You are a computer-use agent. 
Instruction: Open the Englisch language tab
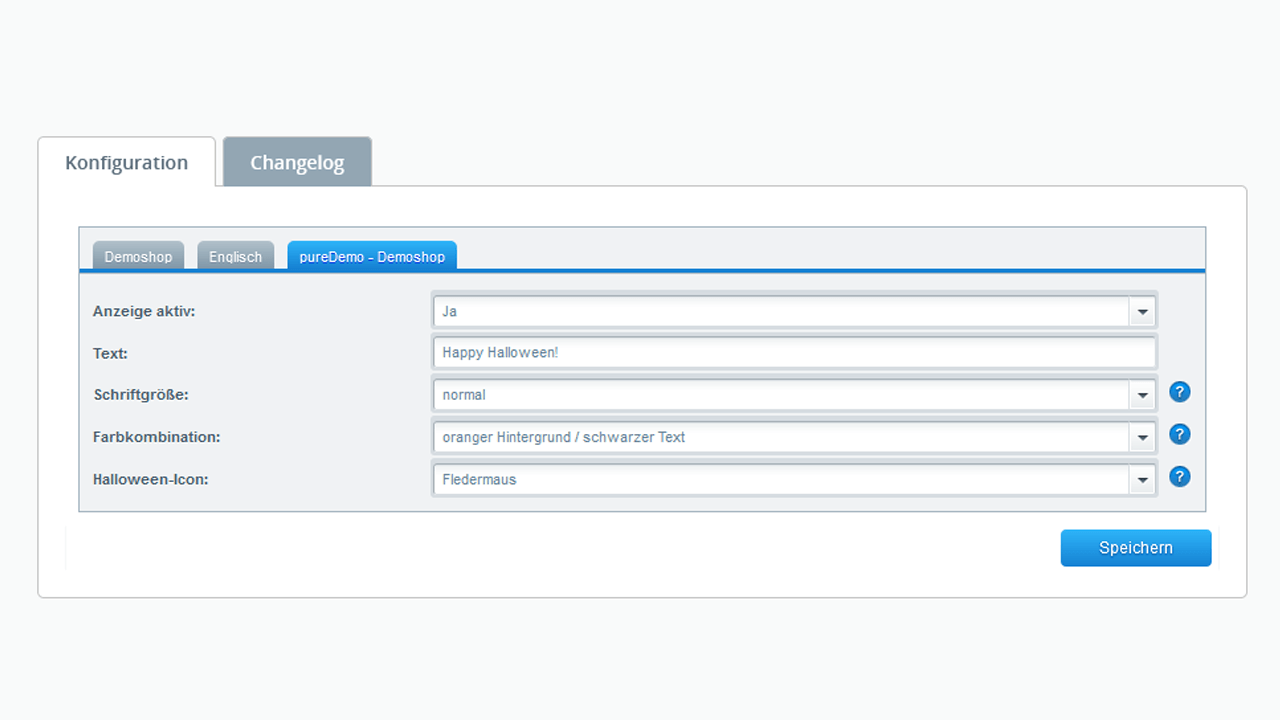coord(235,257)
